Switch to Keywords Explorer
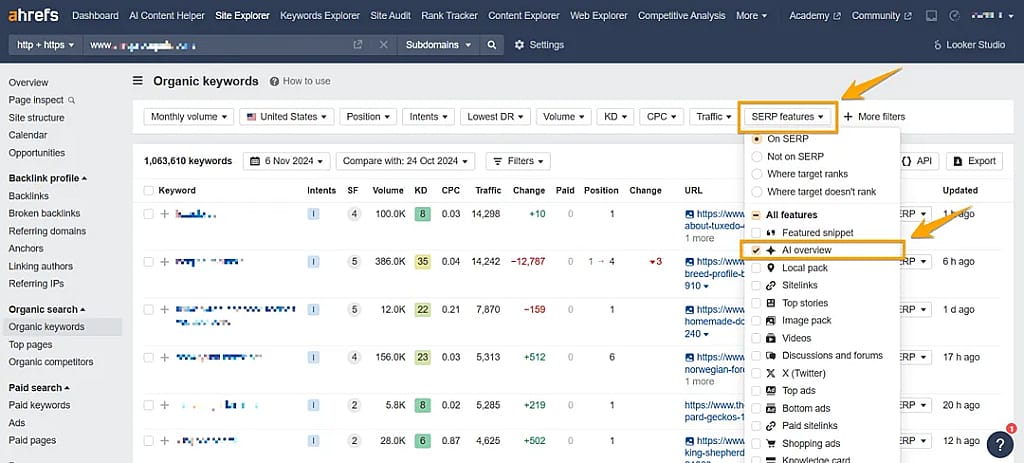 pos(320,15)
